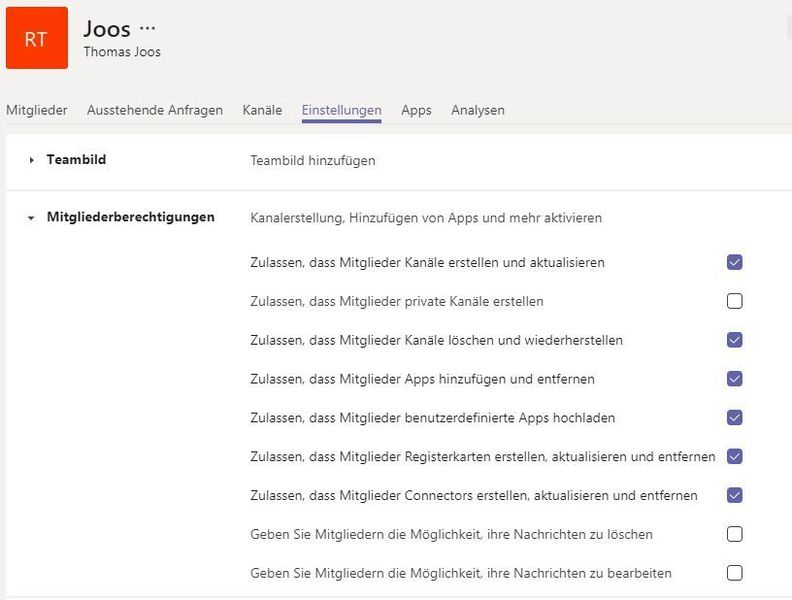Collapse the Mitgliederberechtigungen section arrow
Viewport: 792px width, 600px height.
pyautogui.click(x=31, y=218)
